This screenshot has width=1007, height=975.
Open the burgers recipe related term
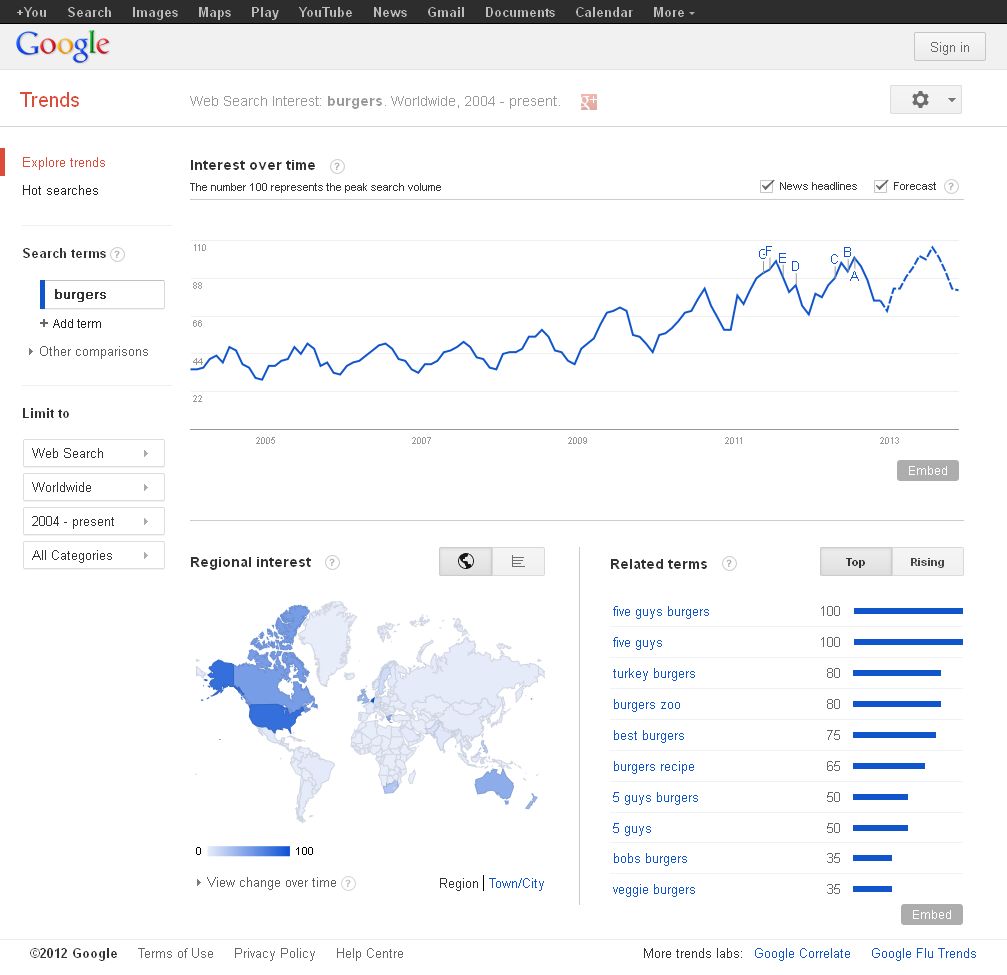[x=654, y=766]
